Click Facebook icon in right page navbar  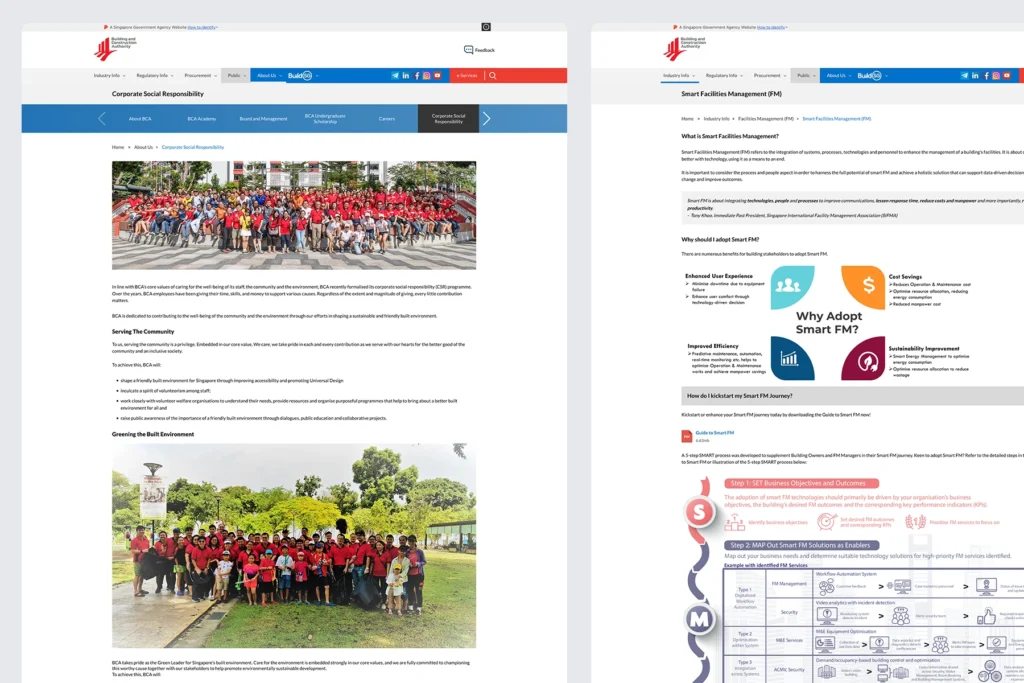(986, 76)
